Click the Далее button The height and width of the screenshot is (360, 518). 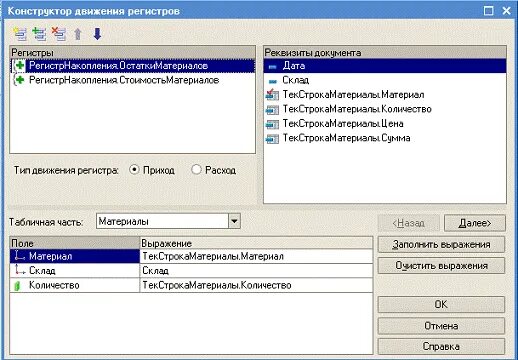[475, 223]
